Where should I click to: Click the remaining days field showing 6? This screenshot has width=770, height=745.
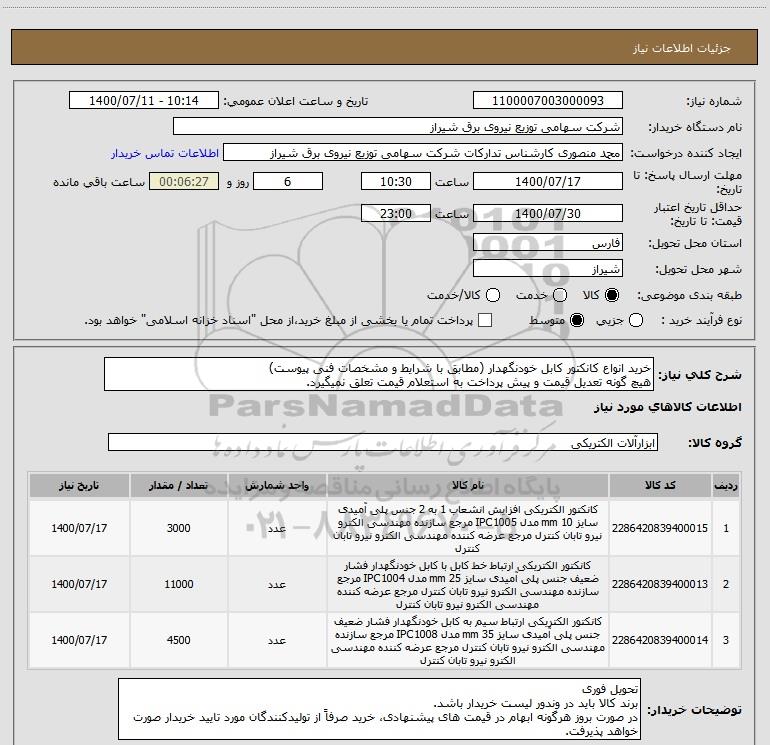click(x=288, y=182)
